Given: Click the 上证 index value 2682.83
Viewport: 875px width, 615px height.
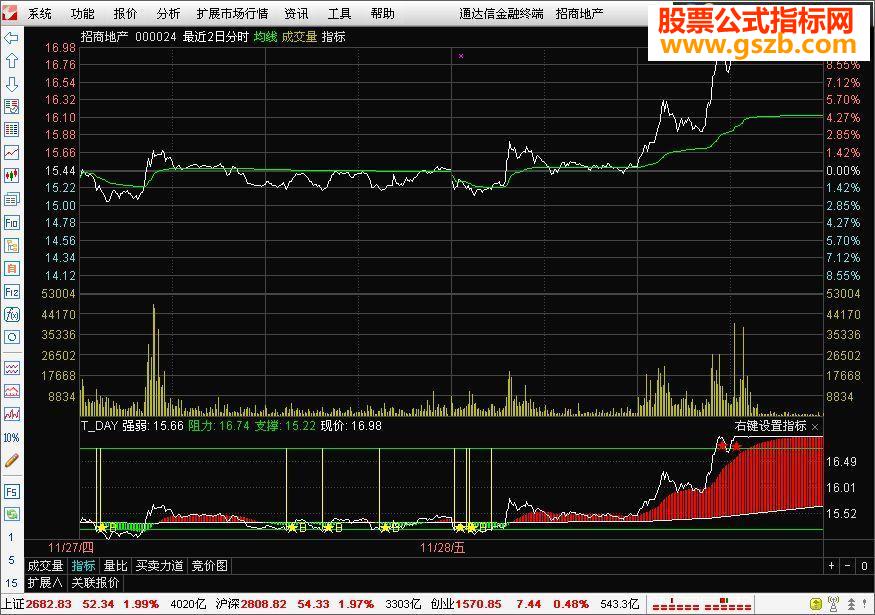Looking at the screenshot, I should pyautogui.click(x=49, y=604).
